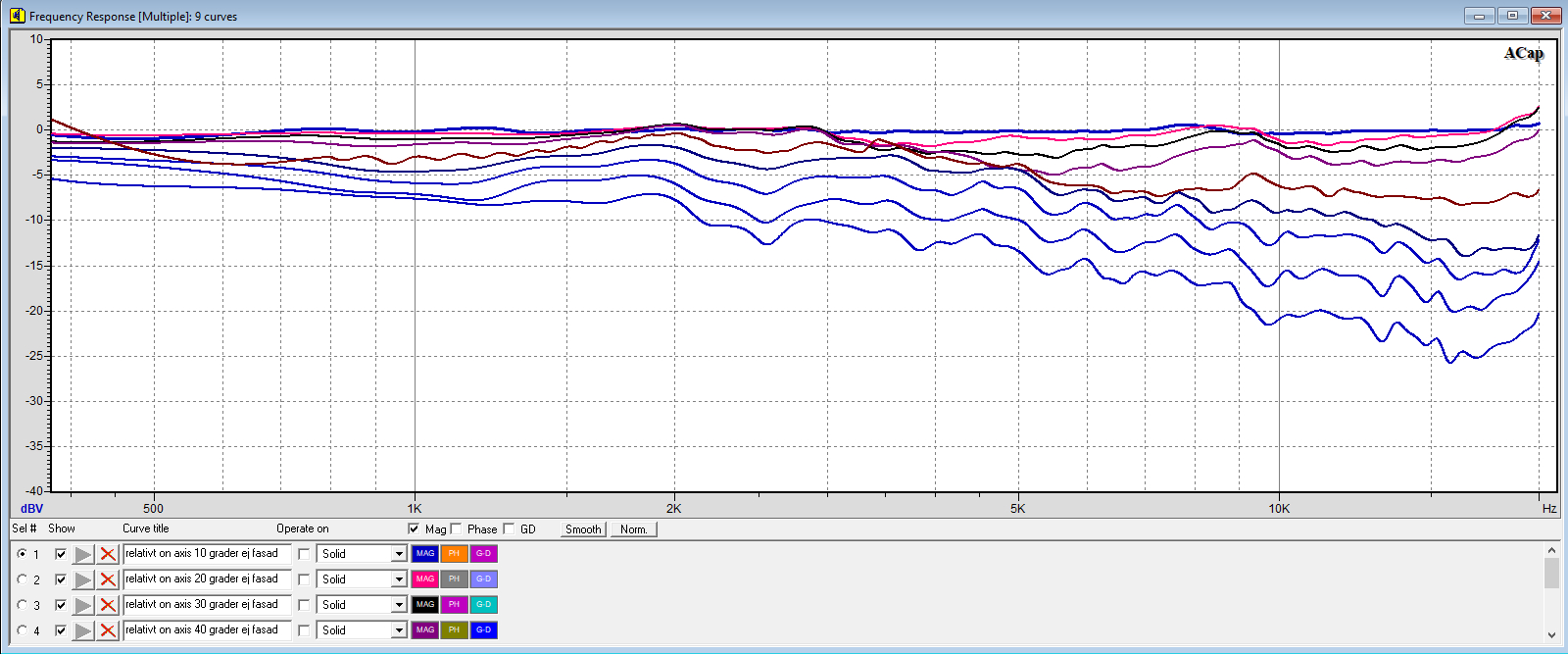Open the line style dropdown for curve 1
This screenshot has width=1568, height=654.
click(x=399, y=554)
